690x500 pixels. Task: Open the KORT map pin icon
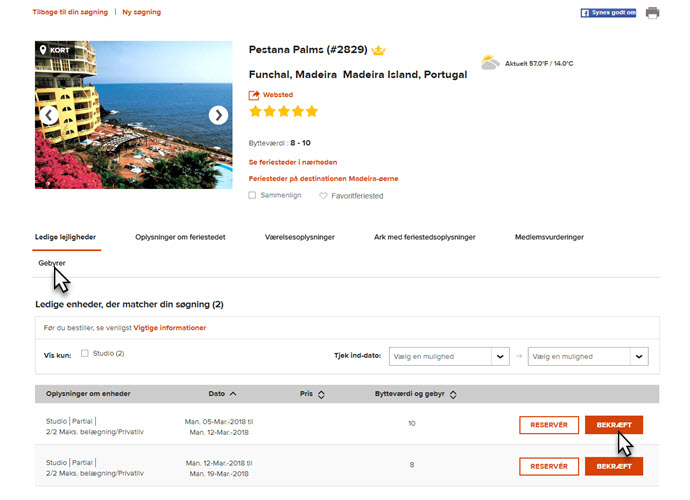coord(43,50)
